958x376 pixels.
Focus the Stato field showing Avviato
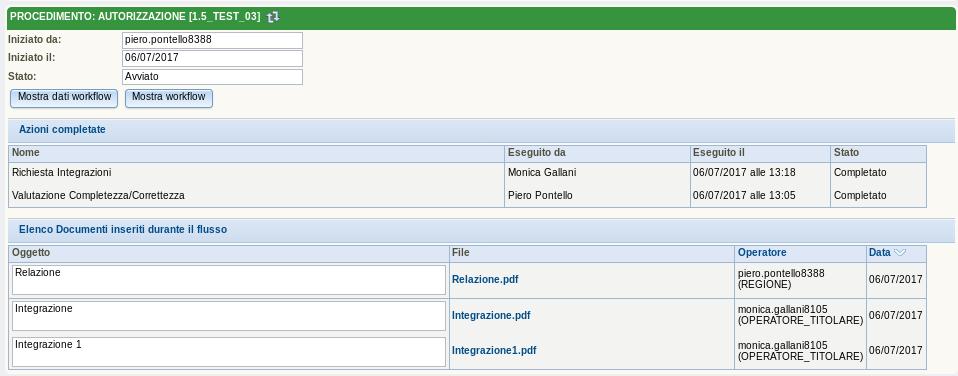(x=212, y=77)
